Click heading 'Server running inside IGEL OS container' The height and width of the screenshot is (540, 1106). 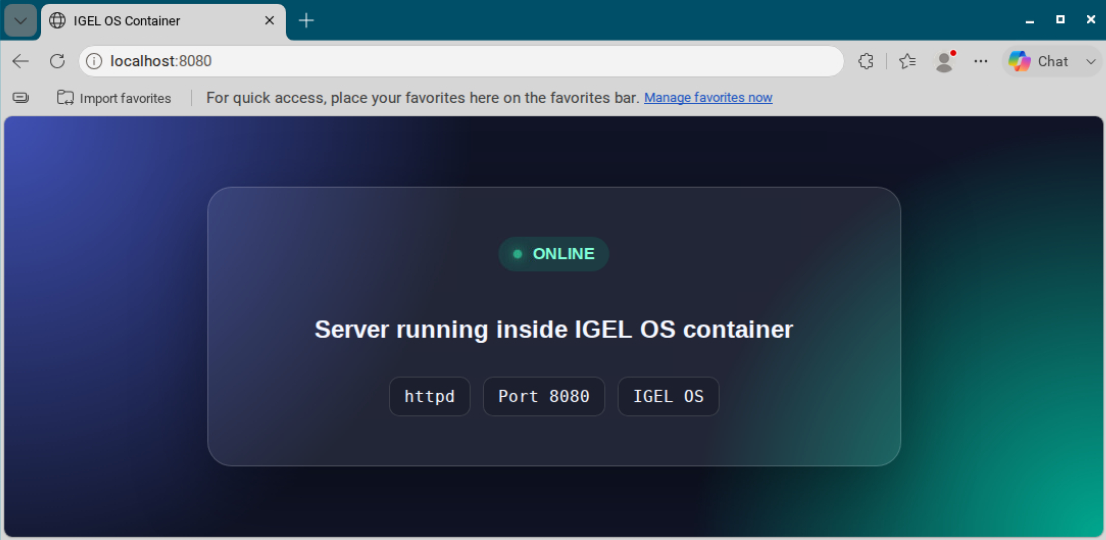coord(554,329)
